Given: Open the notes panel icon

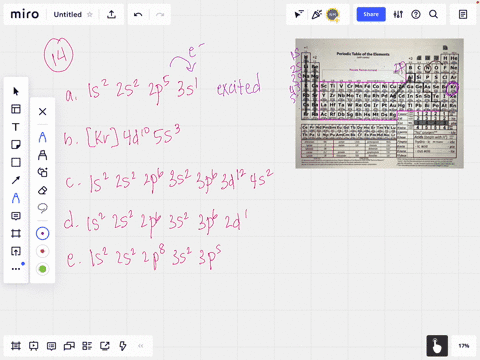Looking at the screenshot, I should [x=463, y=14].
